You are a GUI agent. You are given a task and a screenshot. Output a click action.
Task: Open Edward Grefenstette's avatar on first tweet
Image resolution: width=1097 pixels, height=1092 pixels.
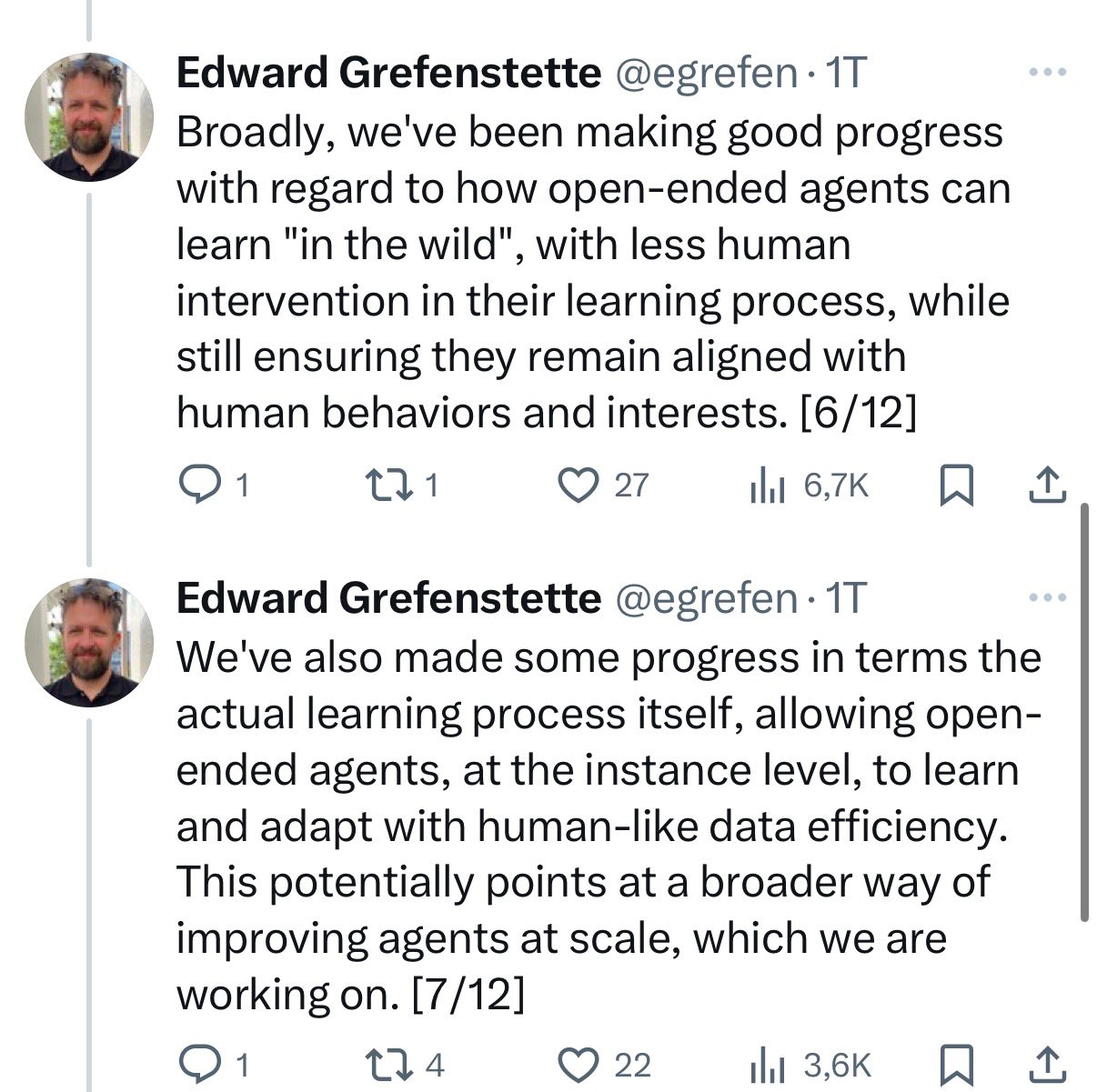(88, 116)
